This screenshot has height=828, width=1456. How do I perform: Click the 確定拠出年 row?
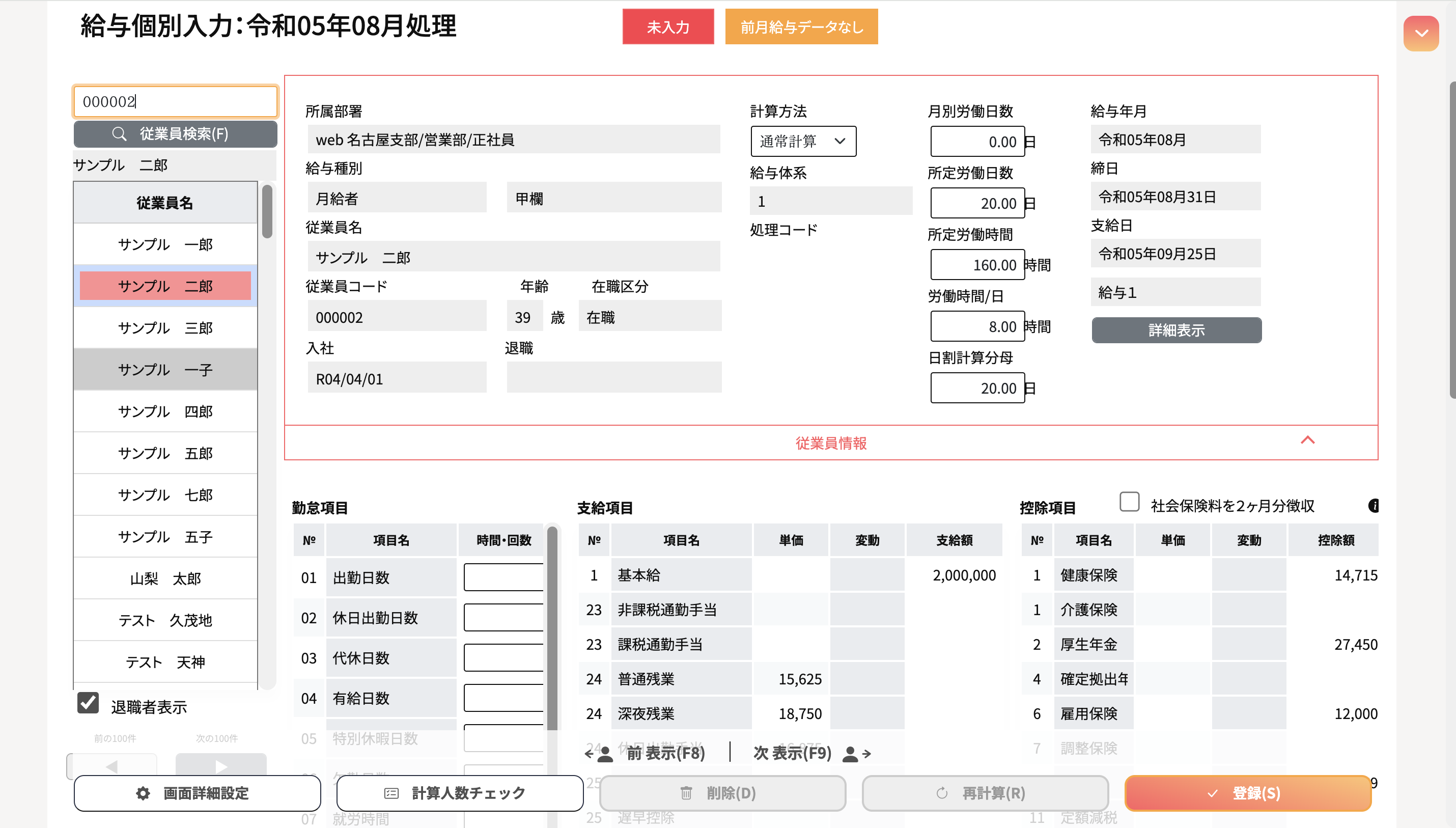[1200, 679]
